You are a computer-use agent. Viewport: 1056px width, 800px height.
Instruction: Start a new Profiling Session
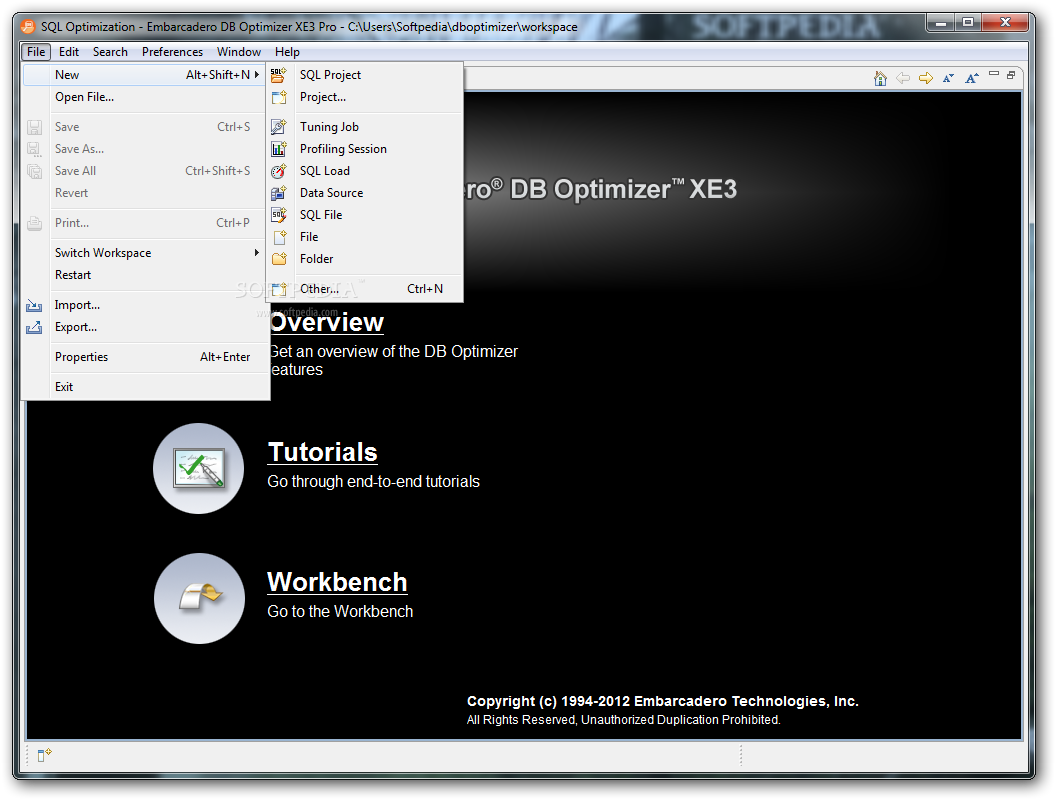click(x=366, y=149)
